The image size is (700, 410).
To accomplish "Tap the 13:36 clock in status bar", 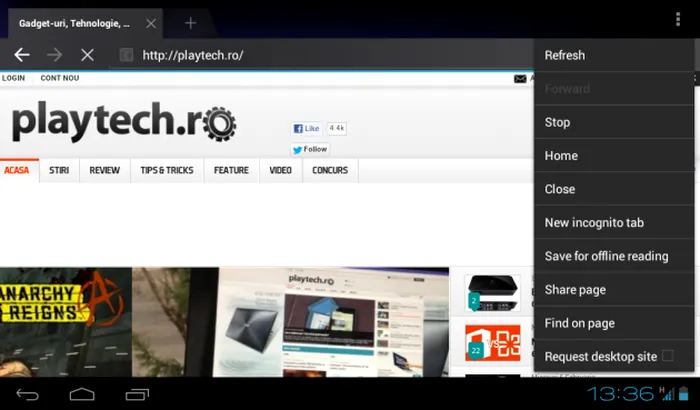I will click(621, 394).
